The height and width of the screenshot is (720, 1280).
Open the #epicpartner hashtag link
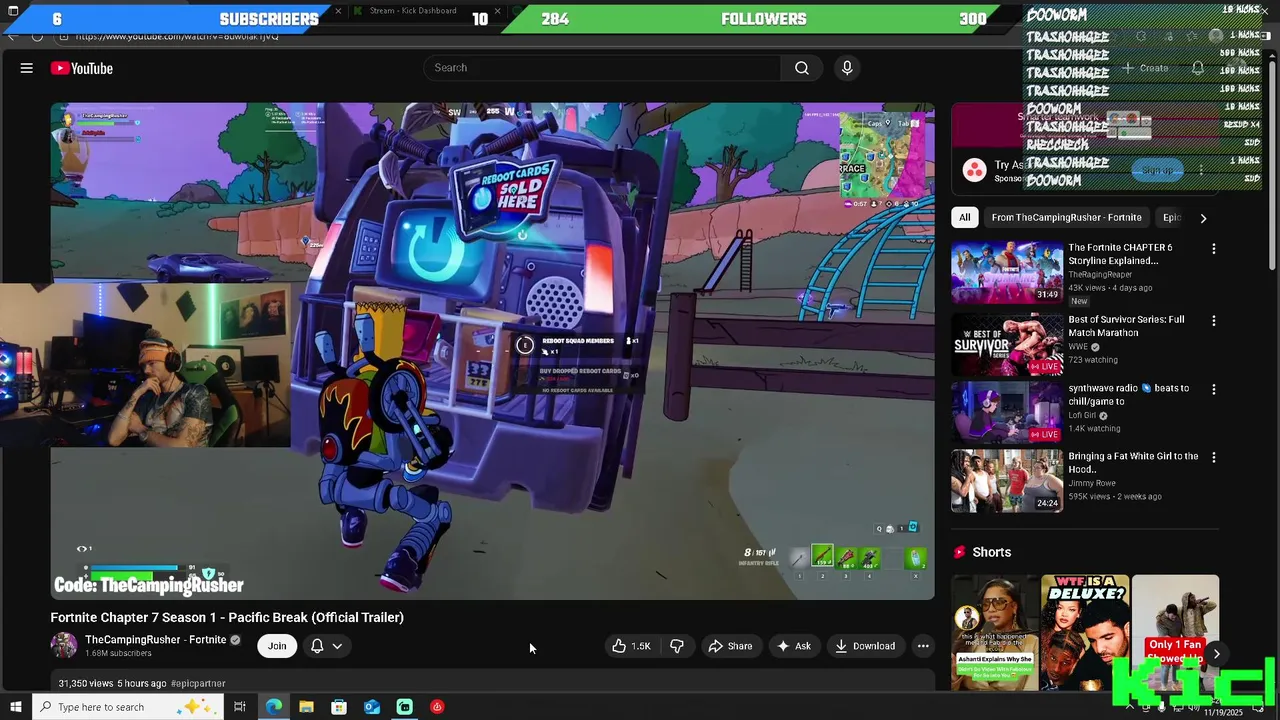coord(198,683)
